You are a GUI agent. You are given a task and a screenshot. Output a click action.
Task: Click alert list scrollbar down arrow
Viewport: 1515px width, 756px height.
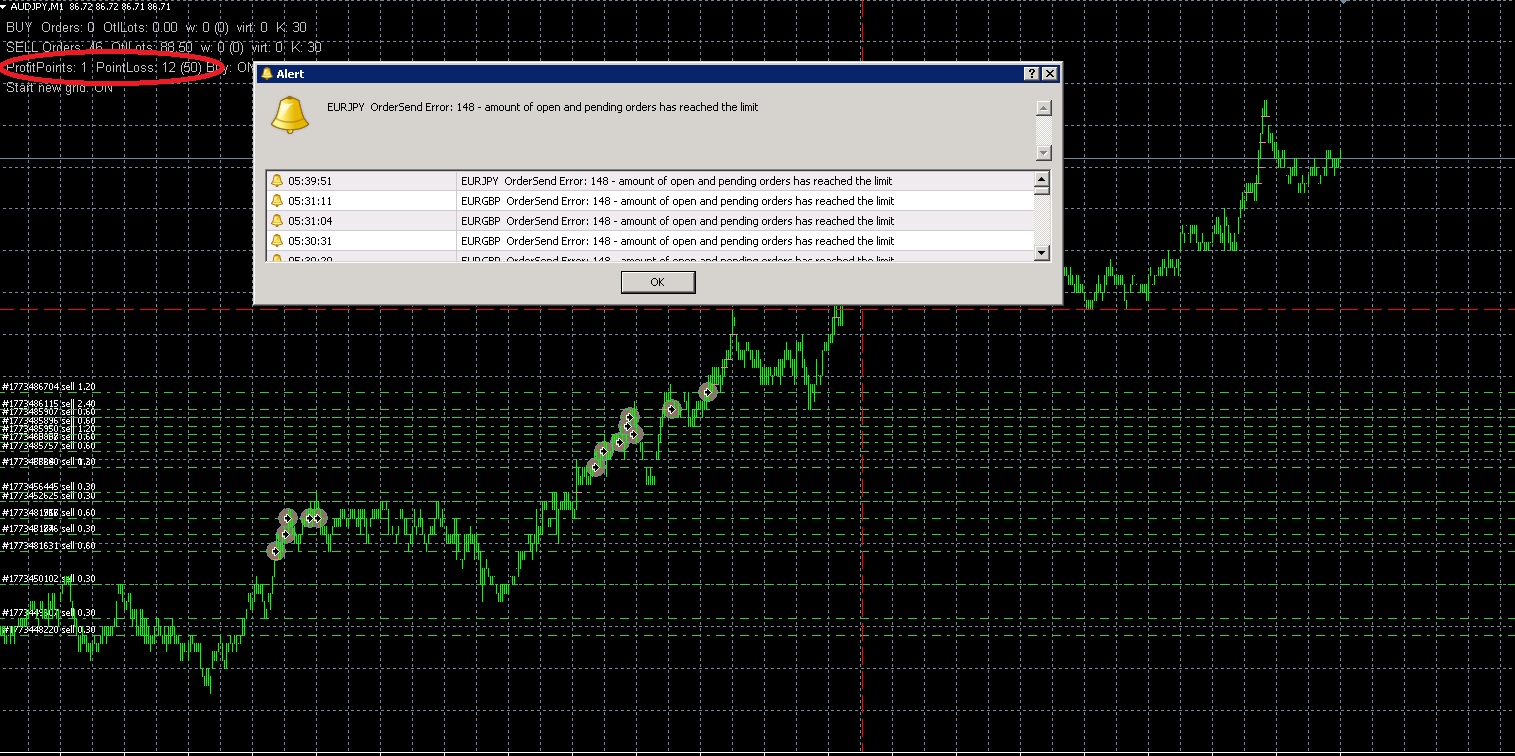(x=1042, y=253)
